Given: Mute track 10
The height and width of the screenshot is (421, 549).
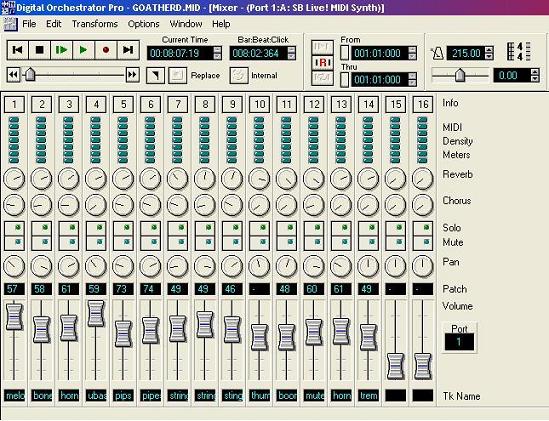Looking at the screenshot, I should (259, 243).
